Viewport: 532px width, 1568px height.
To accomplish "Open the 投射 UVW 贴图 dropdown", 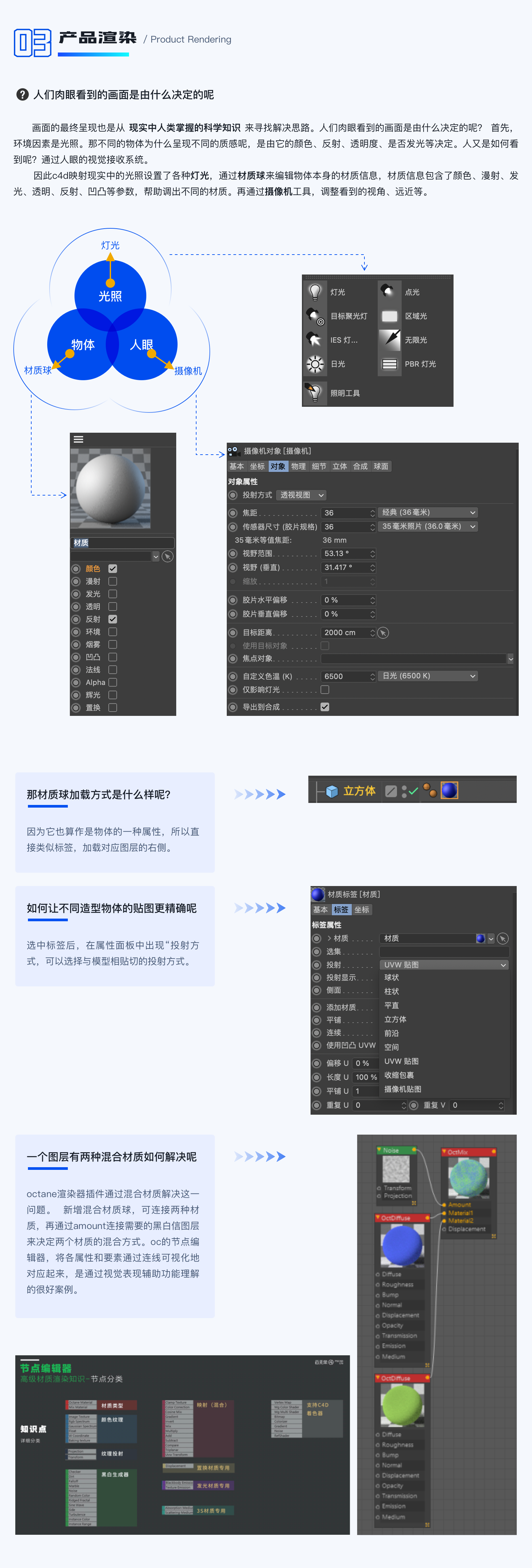I will (x=444, y=965).
